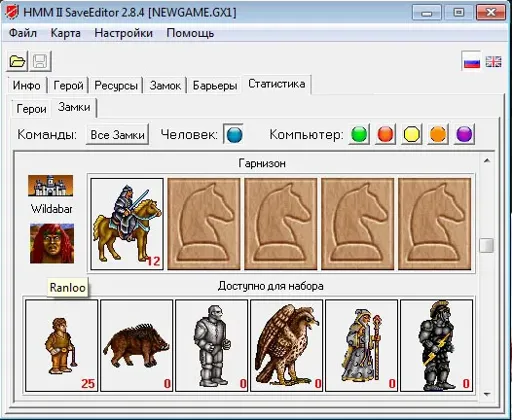Toggle the blue human player button
This screenshot has width=512, height=420.
(234, 135)
